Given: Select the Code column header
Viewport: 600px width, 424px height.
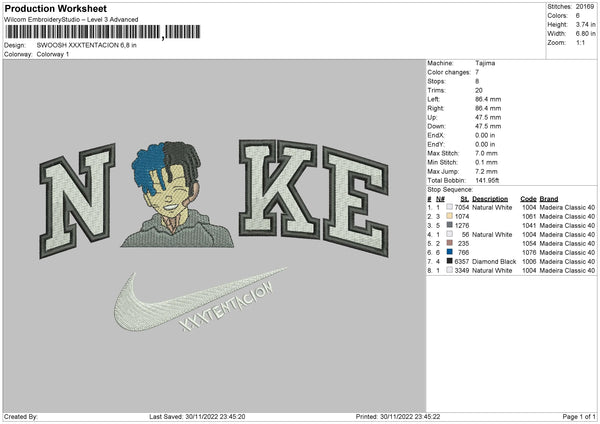Looking at the screenshot, I should pos(528,199).
